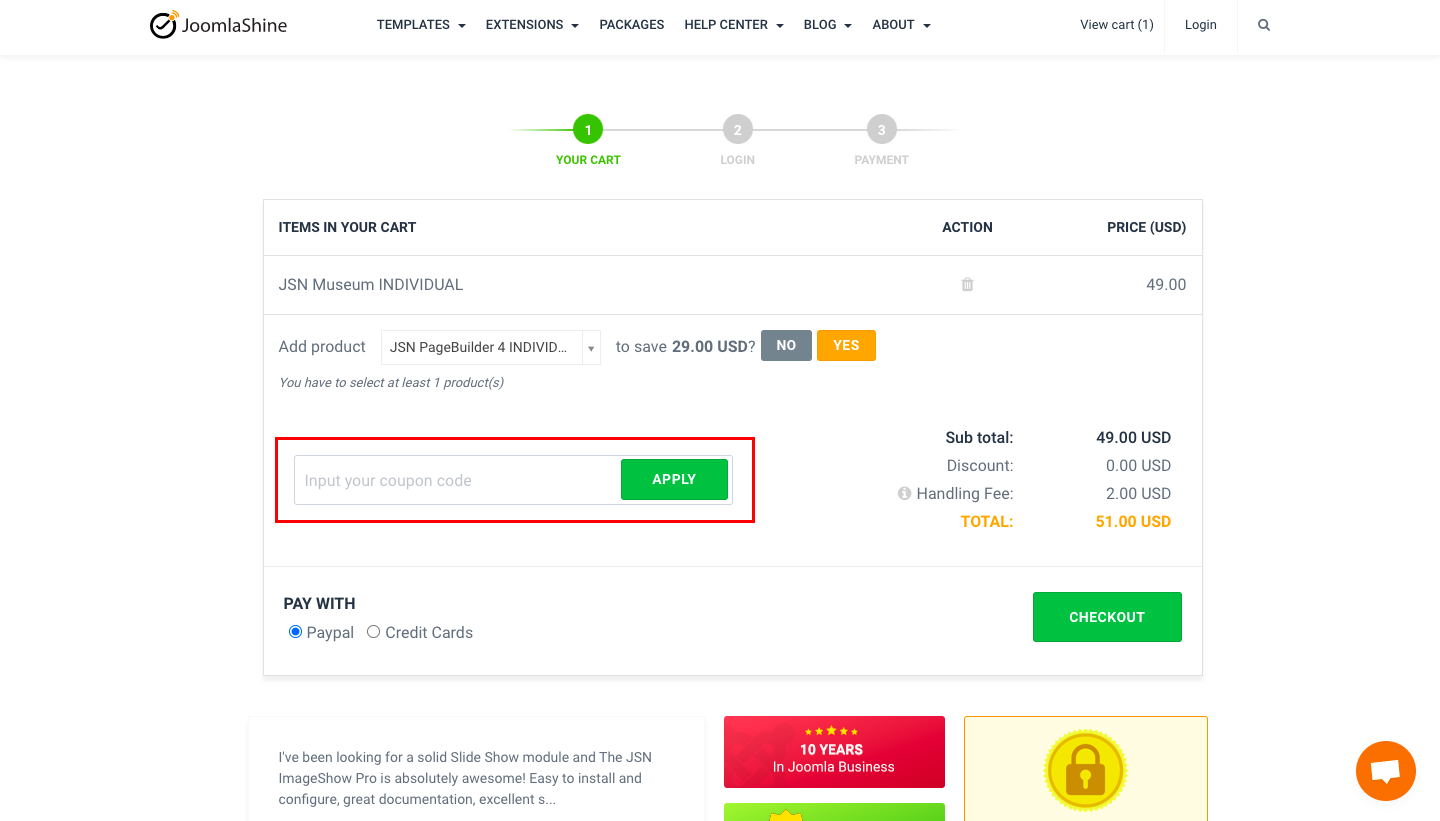The height and width of the screenshot is (821, 1440).
Task: Open the search magnifier icon
Action: tap(1264, 25)
